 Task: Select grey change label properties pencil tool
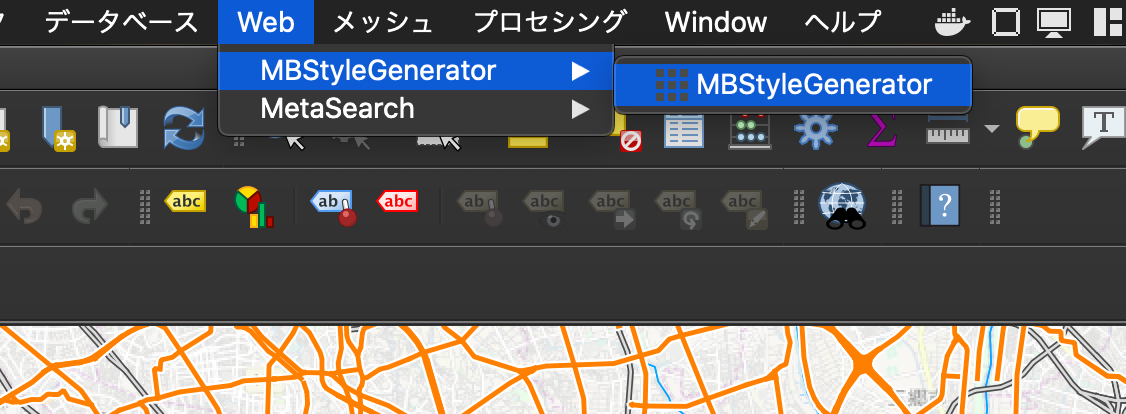pyautogui.click(x=745, y=208)
